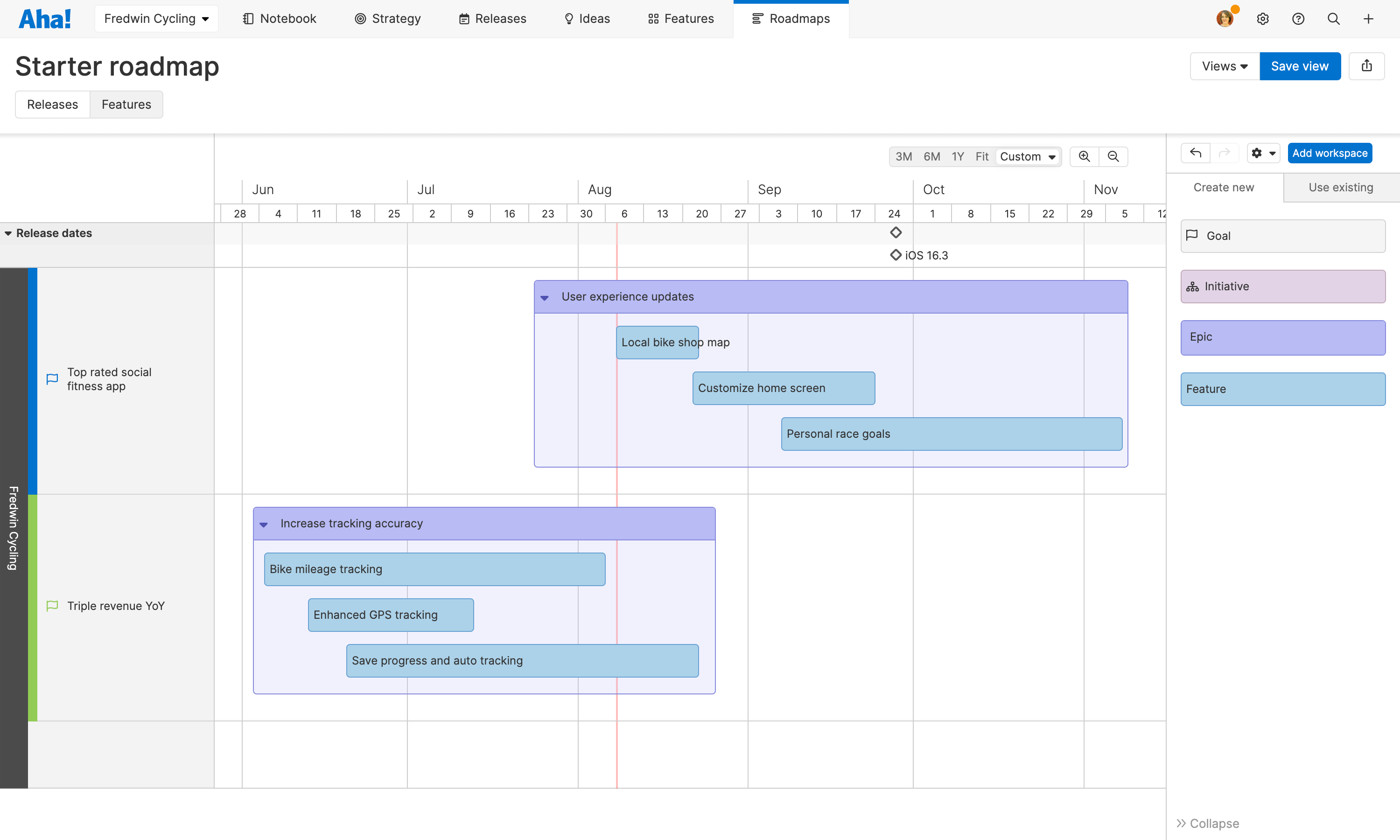Switch to the Features view toggle
This screenshot has height=840, width=1400.
pos(126,104)
